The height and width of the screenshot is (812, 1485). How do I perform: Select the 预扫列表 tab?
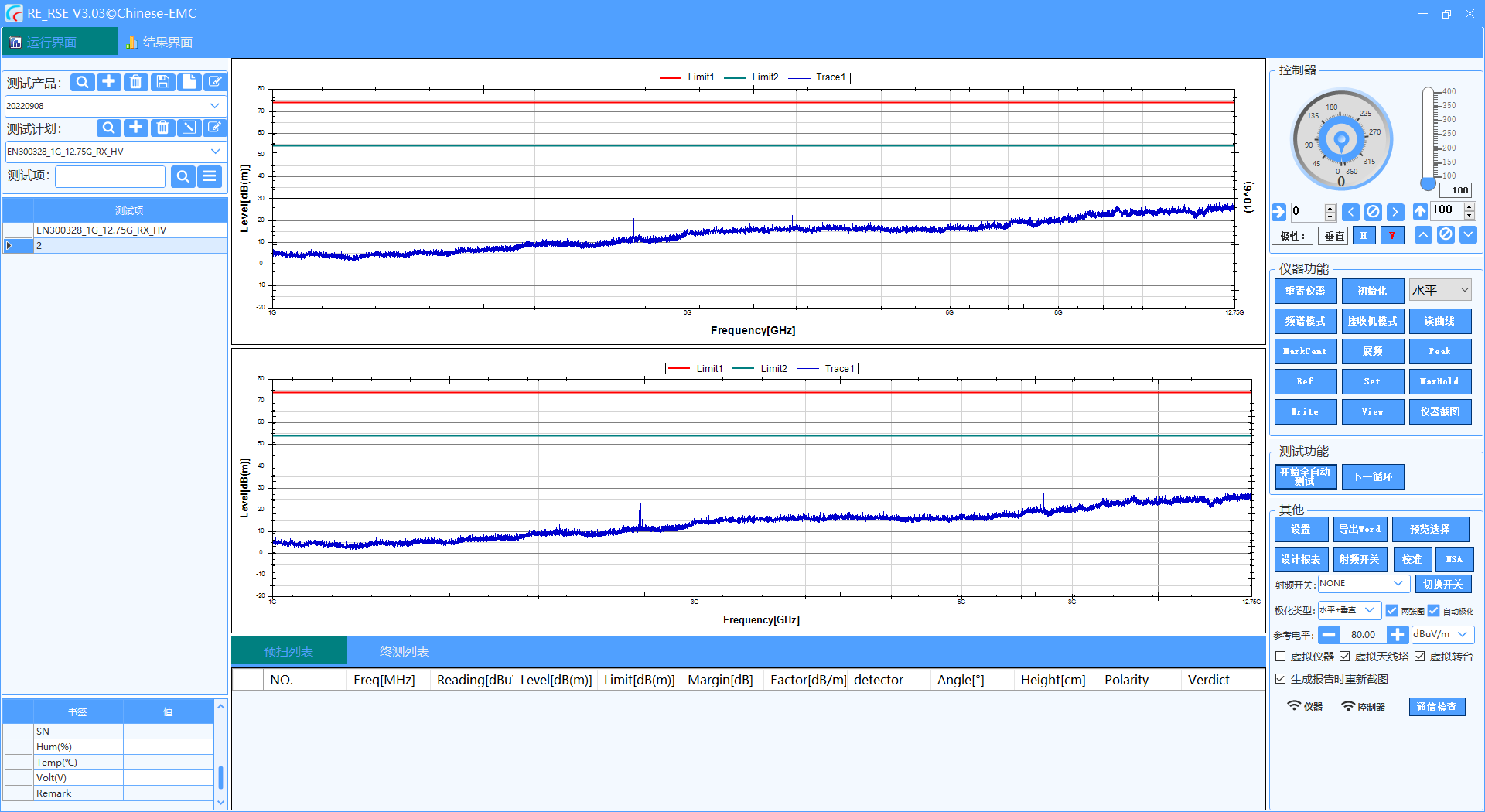click(x=288, y=651)
